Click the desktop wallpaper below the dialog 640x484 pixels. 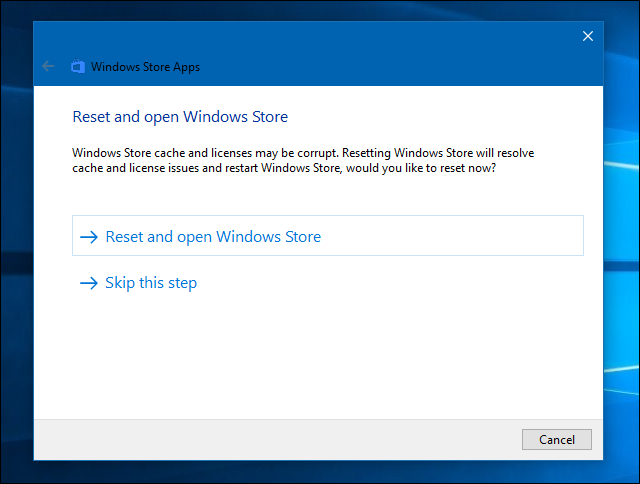point(320,473)
